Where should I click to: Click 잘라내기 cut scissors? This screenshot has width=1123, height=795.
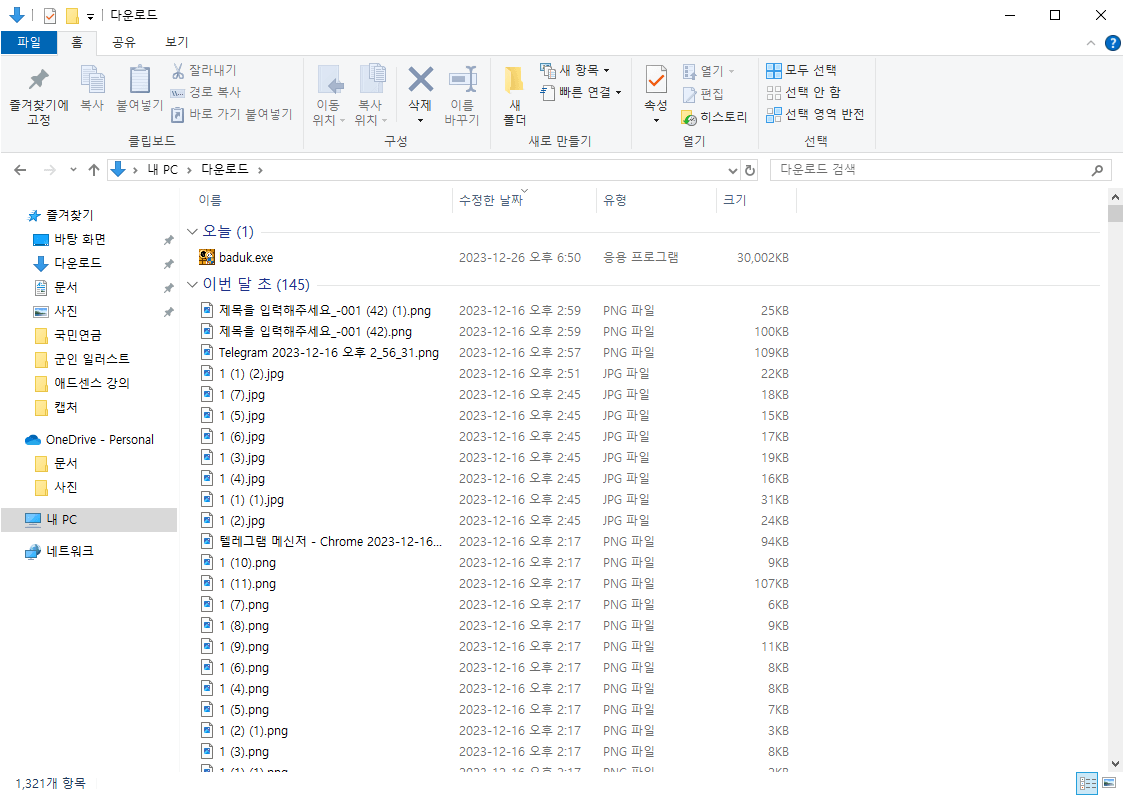[x=204, y=70]
